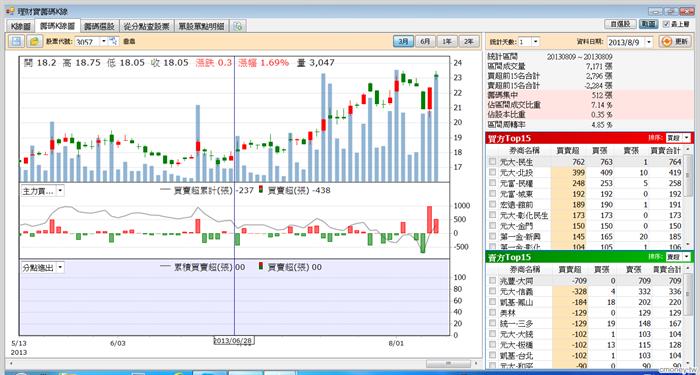Image resolution: width=700 pixels, height=375 pixels.
Task: Click the app icon in the title bar
Action: pos(10,10)
